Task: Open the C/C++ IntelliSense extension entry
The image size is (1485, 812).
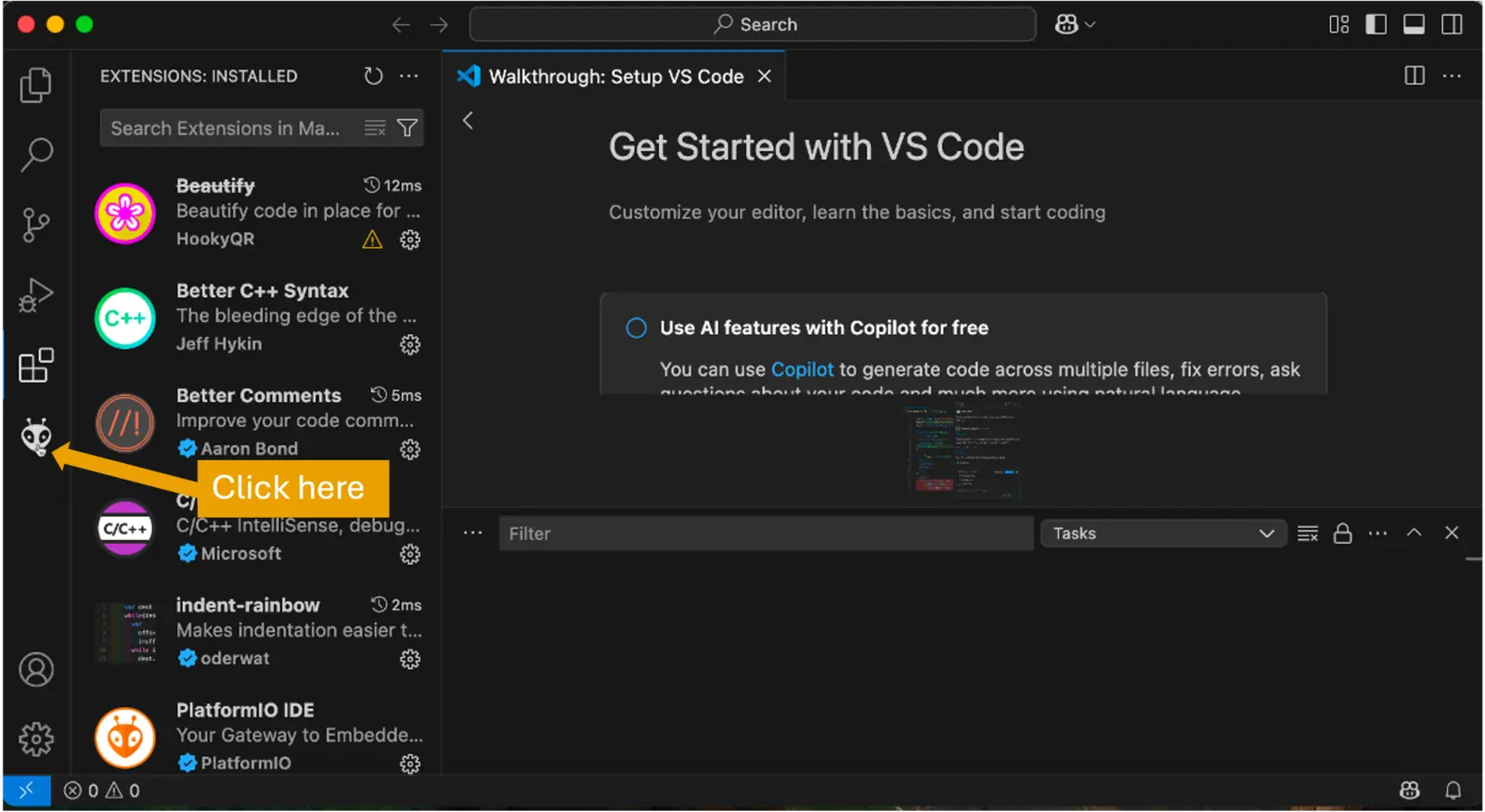Action: pyautogui.click(x=258, y=527)
